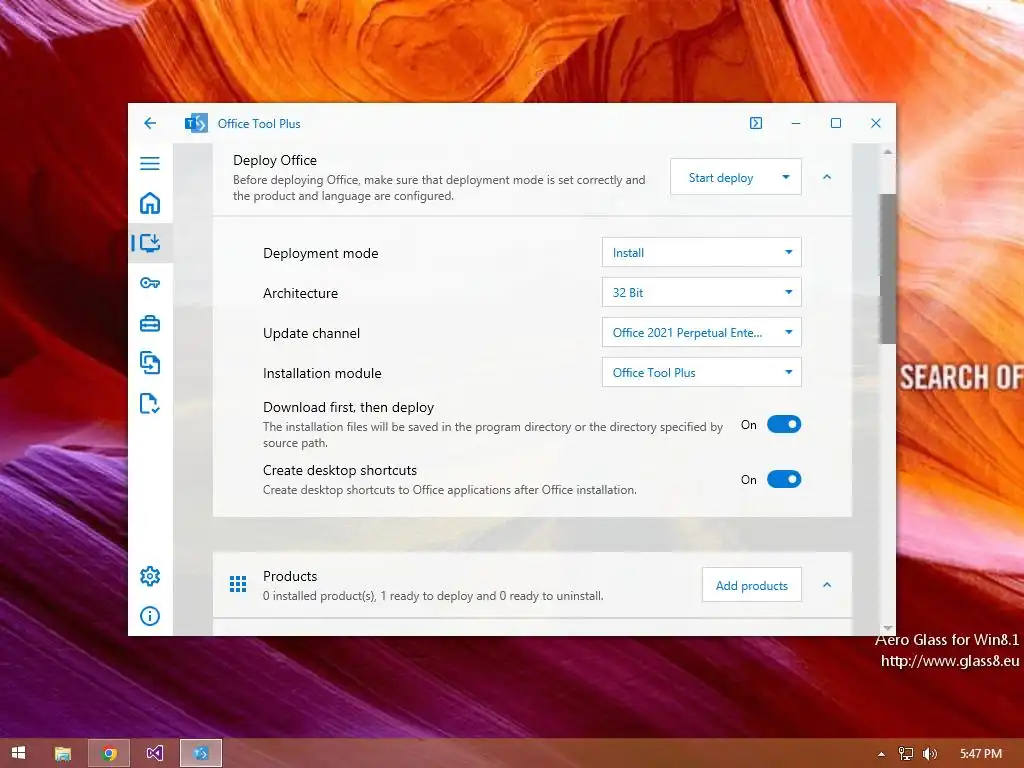Click the Add products button
This screenshot has height=768, width=1024.
(752, 586)
